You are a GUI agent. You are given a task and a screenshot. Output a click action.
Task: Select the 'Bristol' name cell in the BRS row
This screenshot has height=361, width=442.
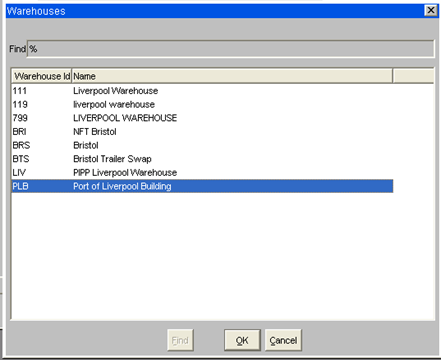click(x=86, y=145)
